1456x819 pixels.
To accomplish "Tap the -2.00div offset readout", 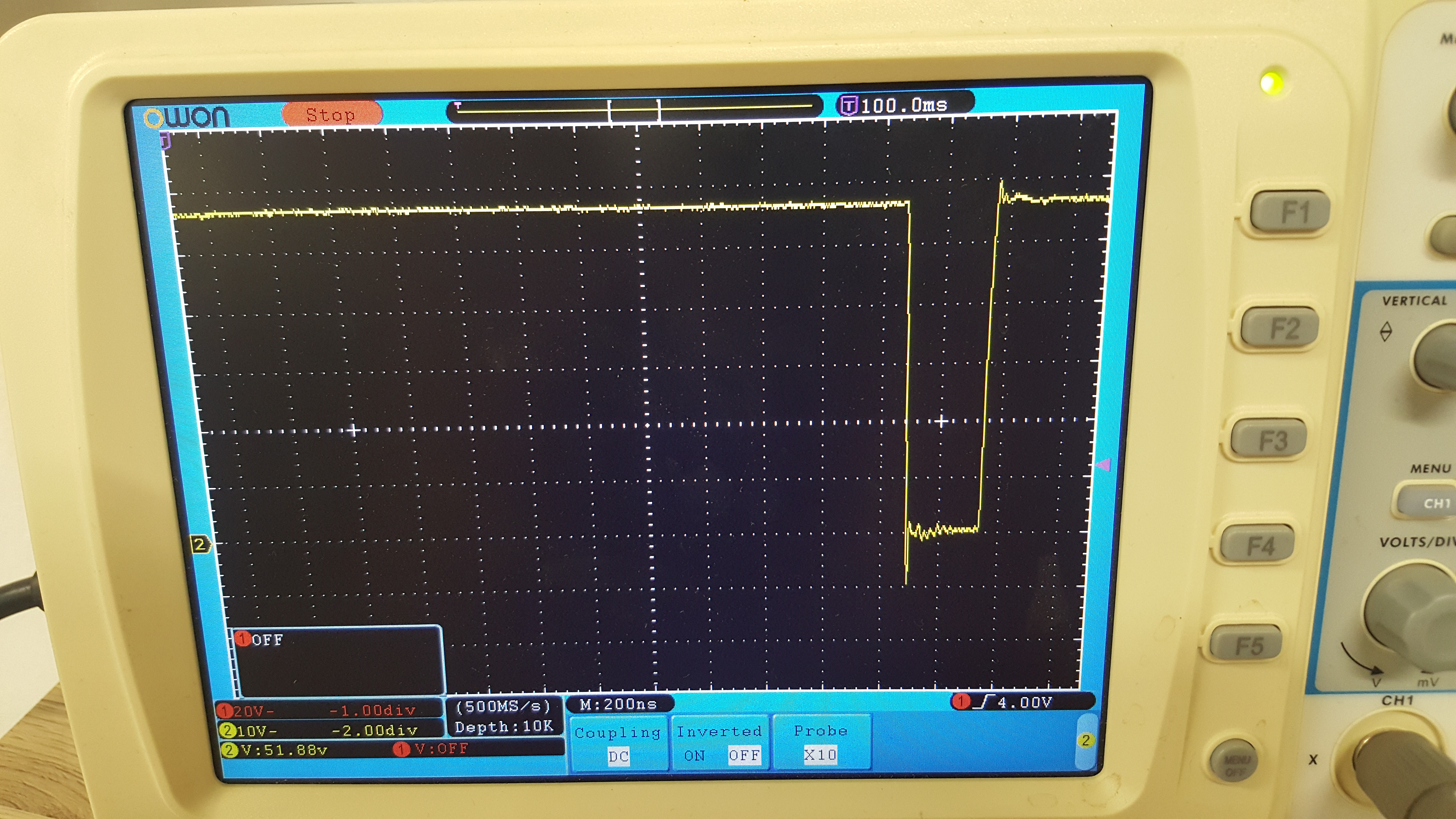I will pyautogui.click(x=374, y=730).
